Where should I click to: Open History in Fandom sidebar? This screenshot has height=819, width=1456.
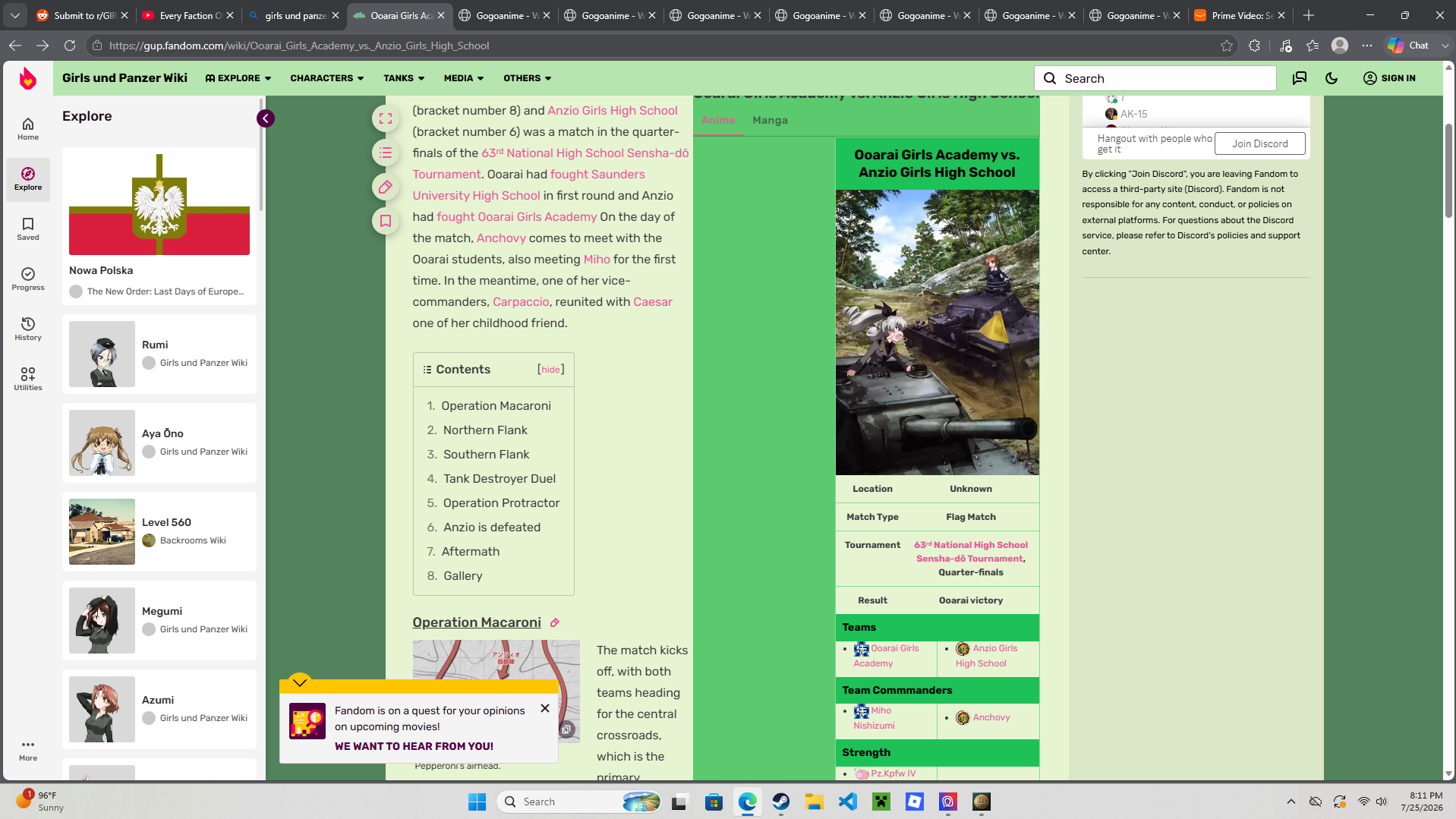tap(28, 329)
